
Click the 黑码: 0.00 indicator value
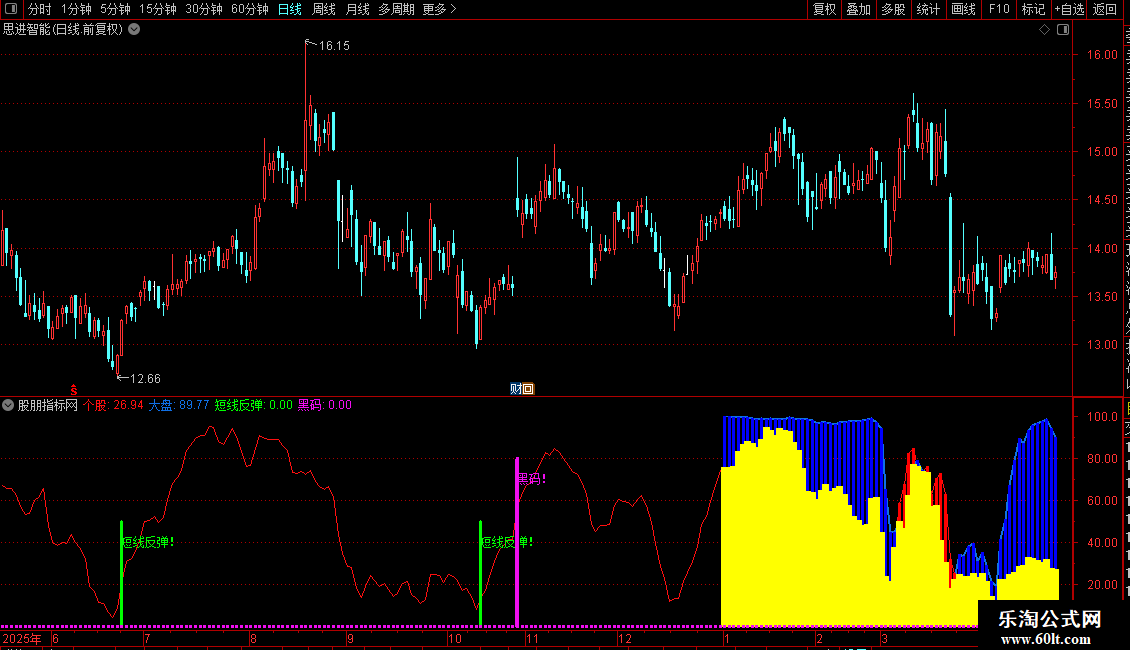pyautogui.click(x=325, y=405)
